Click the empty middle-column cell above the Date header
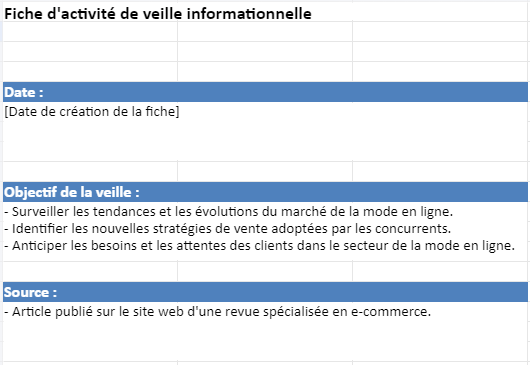 click(265, 71)
